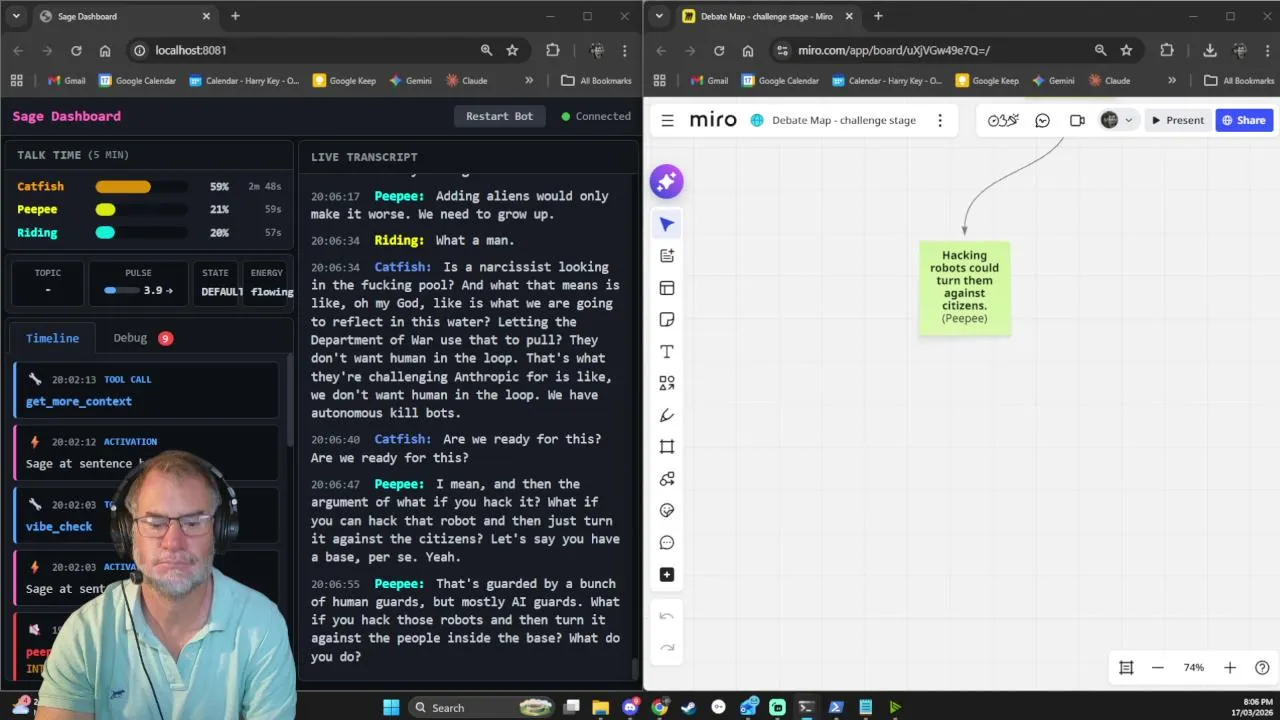The height and width of the screenshot is (720, 1280).
Task: Select the Debate Map Miro browser tab
Action: [769, 16]
